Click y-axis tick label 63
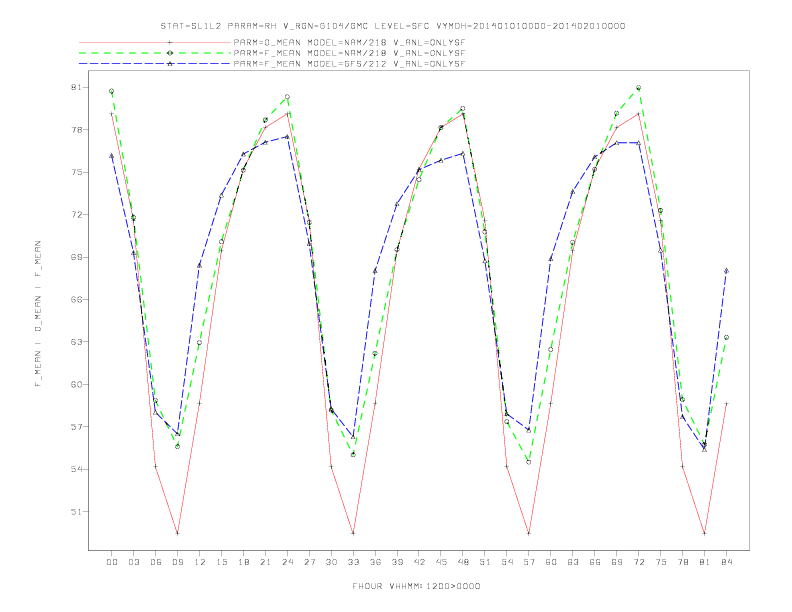792x612 pixels. 75,342
